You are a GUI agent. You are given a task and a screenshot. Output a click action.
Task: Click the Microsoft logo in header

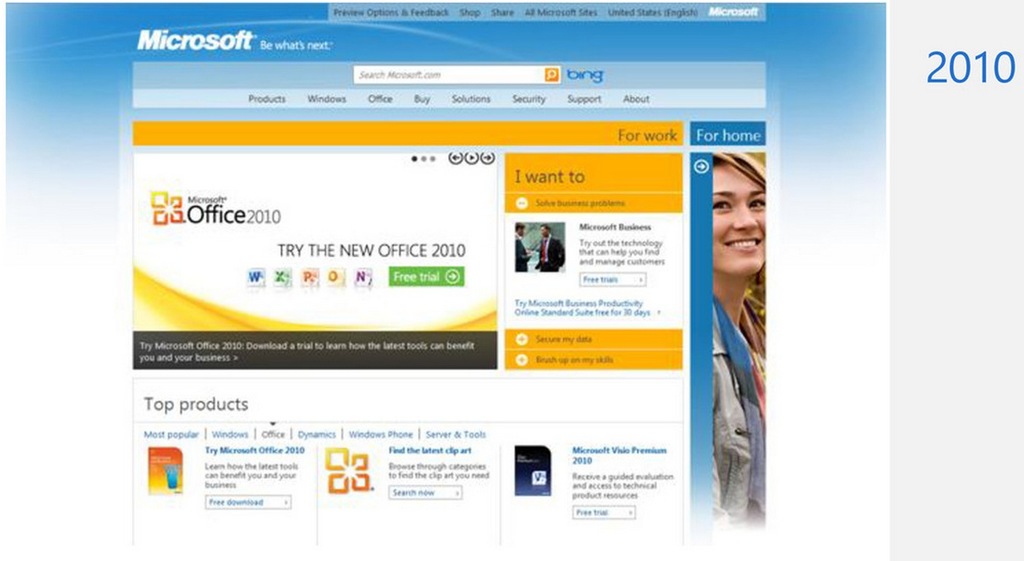pyautogui.click(x=195, y=41)
